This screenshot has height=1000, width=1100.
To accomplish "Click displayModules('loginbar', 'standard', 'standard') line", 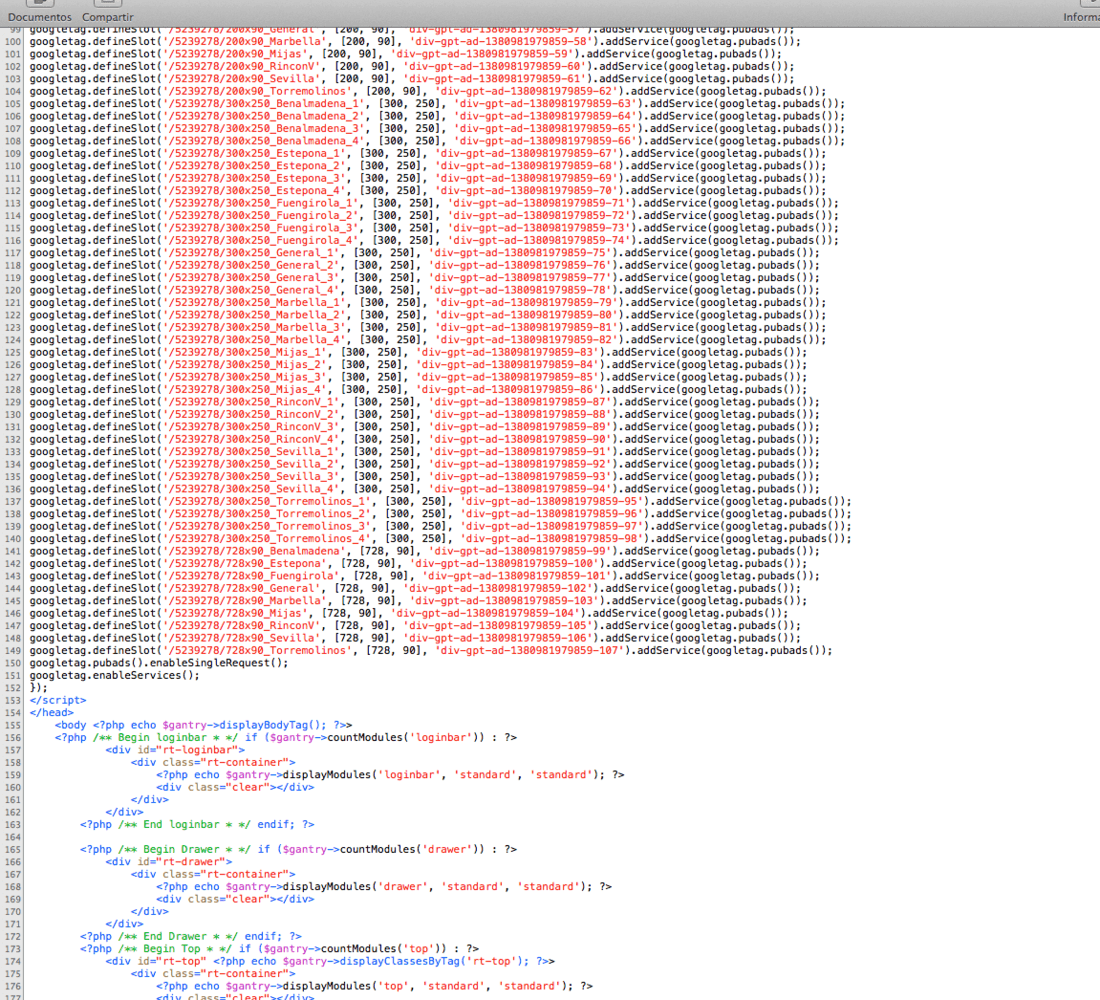I will [x=390, y=775].
